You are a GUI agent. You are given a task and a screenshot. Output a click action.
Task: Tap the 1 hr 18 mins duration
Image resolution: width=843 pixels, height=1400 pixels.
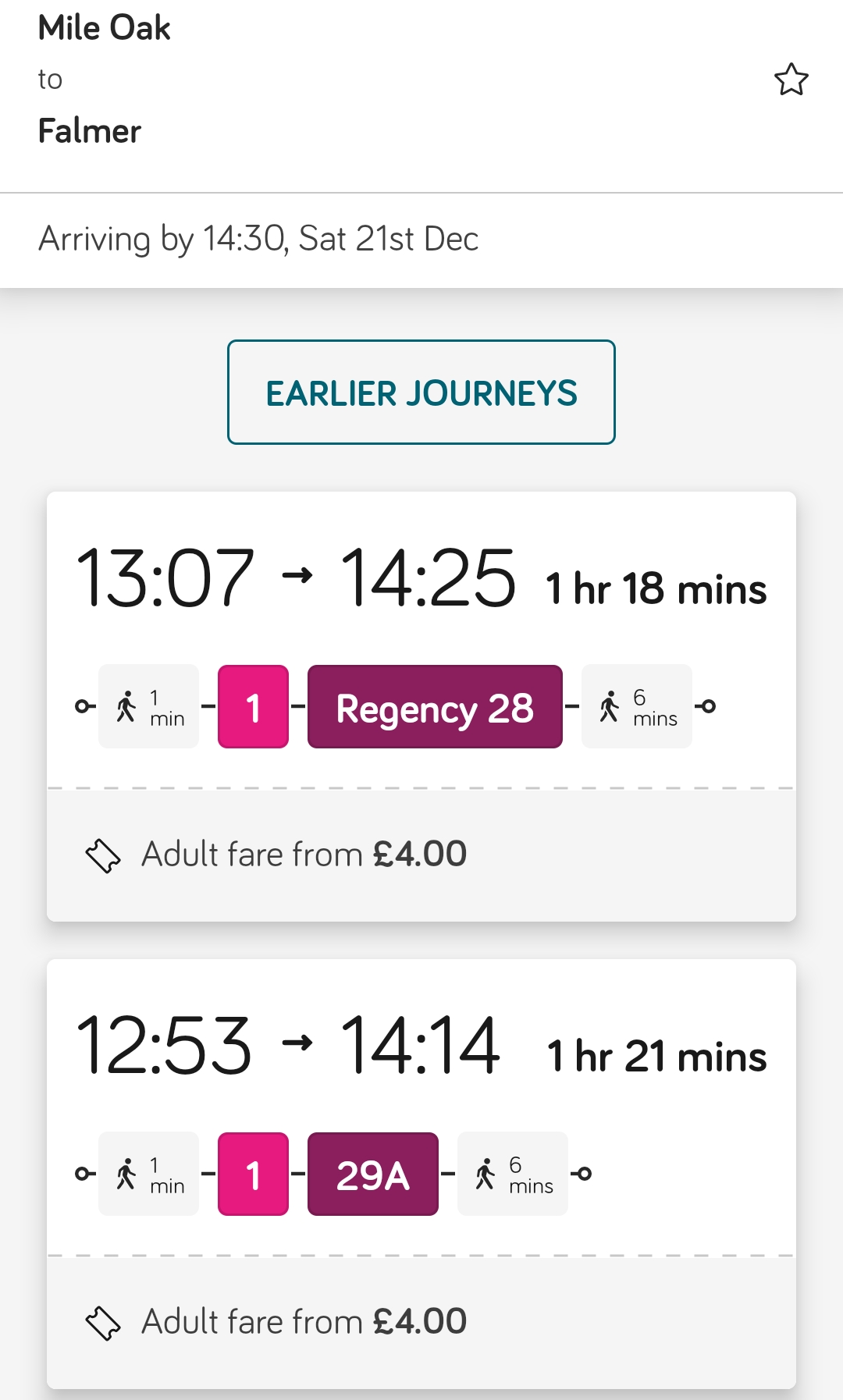click(656, 588)
